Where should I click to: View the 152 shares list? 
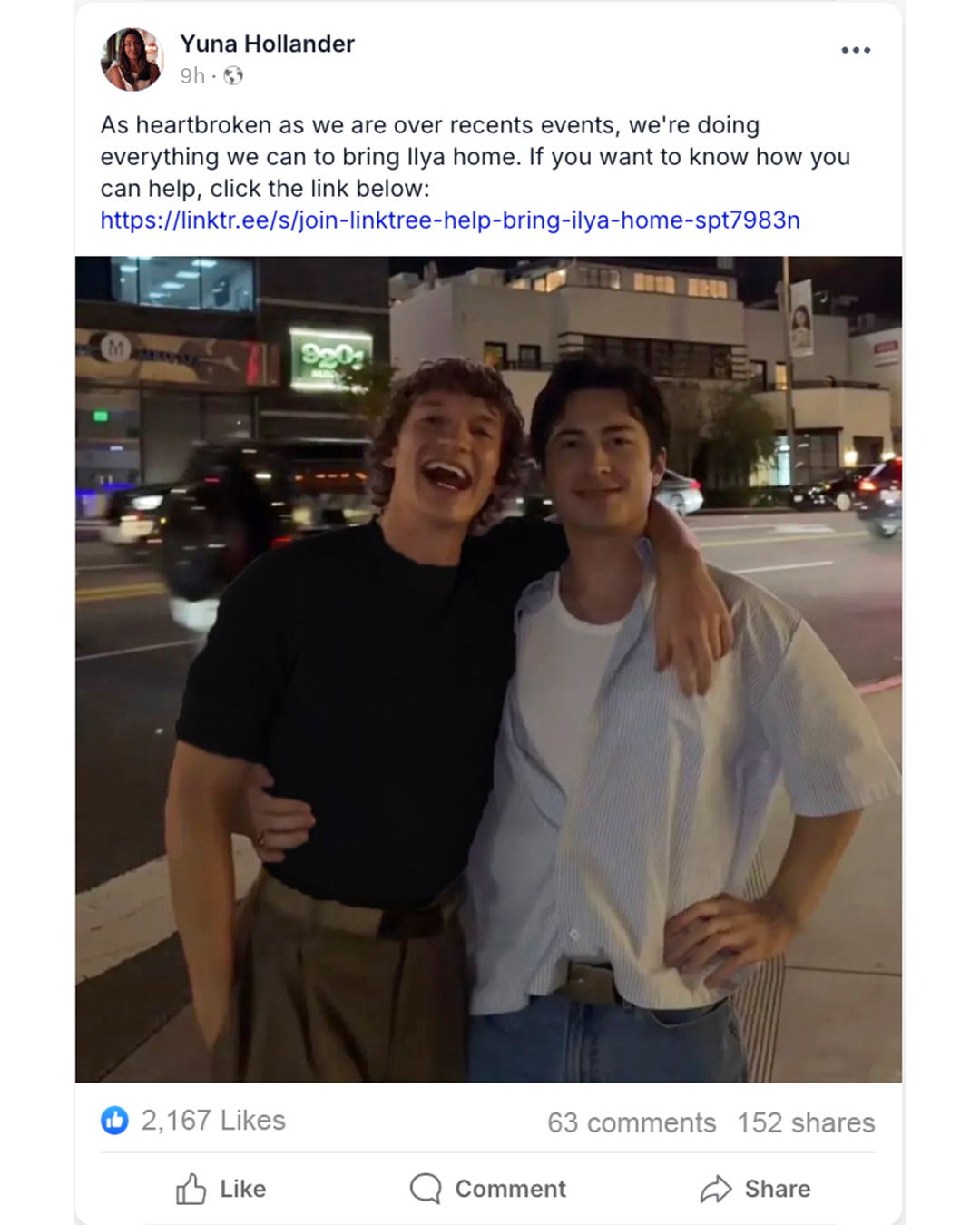(x=806, y=1122)
